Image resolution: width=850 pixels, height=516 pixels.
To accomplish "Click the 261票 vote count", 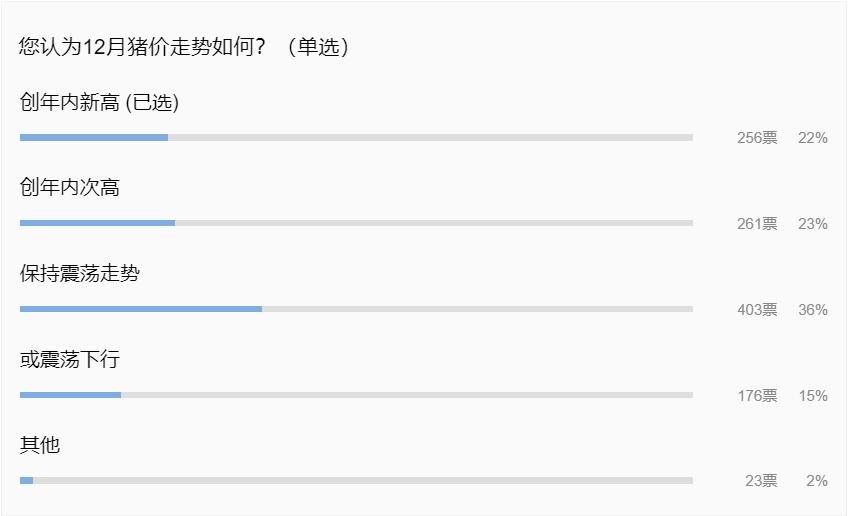I will 757,224.
